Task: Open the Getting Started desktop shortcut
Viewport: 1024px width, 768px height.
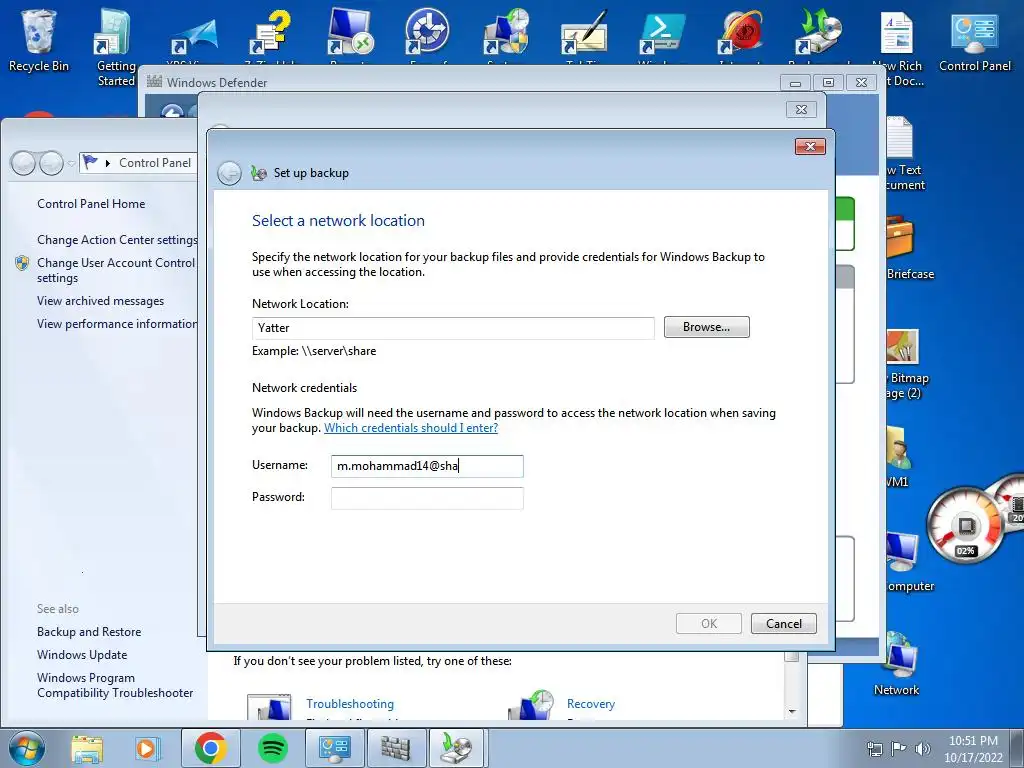Action: [115, 46]
